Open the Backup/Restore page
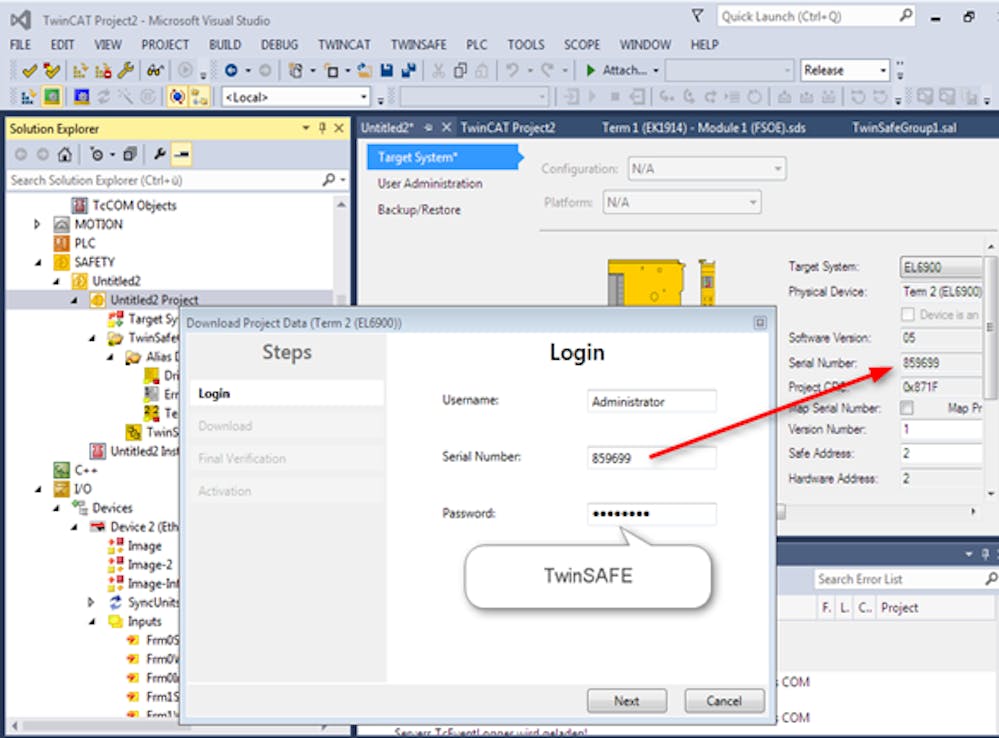Screen dimensions: 999x738 pos(419,210)
